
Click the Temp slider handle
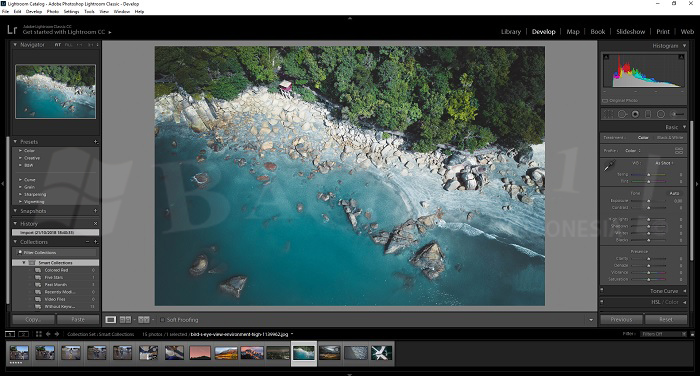[x=648, y=175]
